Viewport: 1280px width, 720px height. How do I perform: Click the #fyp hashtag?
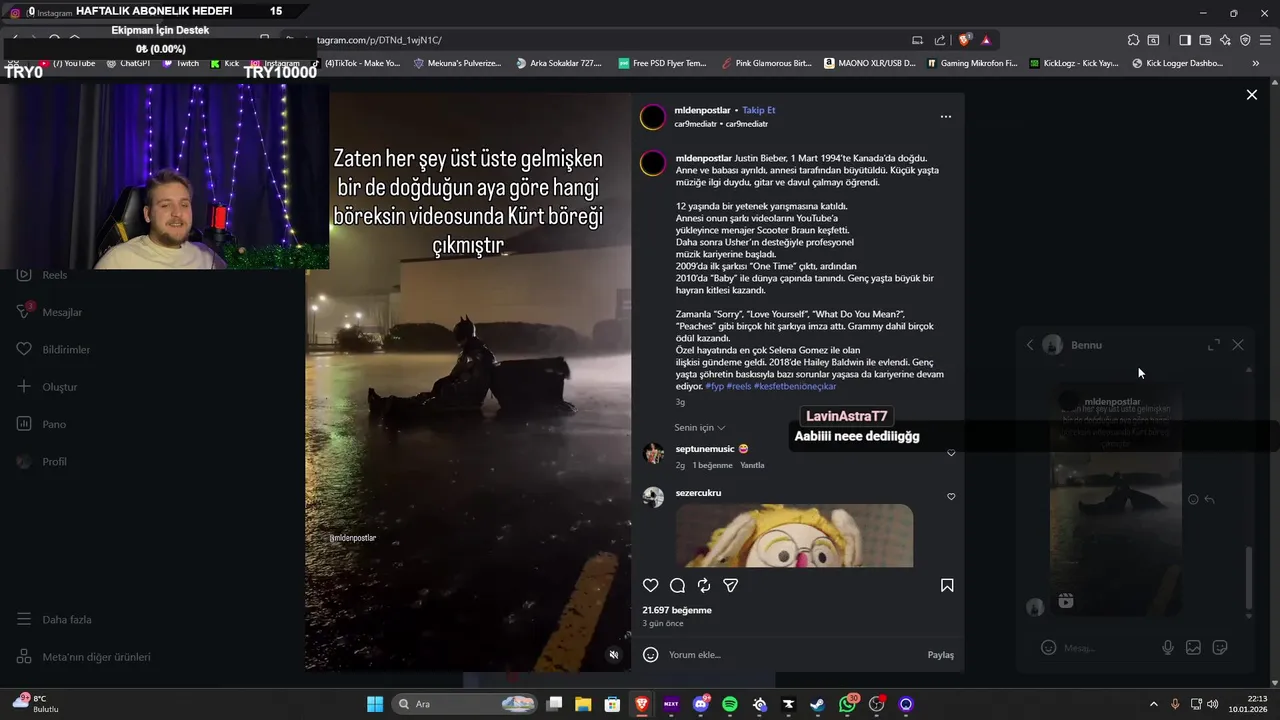click(714, 386)
